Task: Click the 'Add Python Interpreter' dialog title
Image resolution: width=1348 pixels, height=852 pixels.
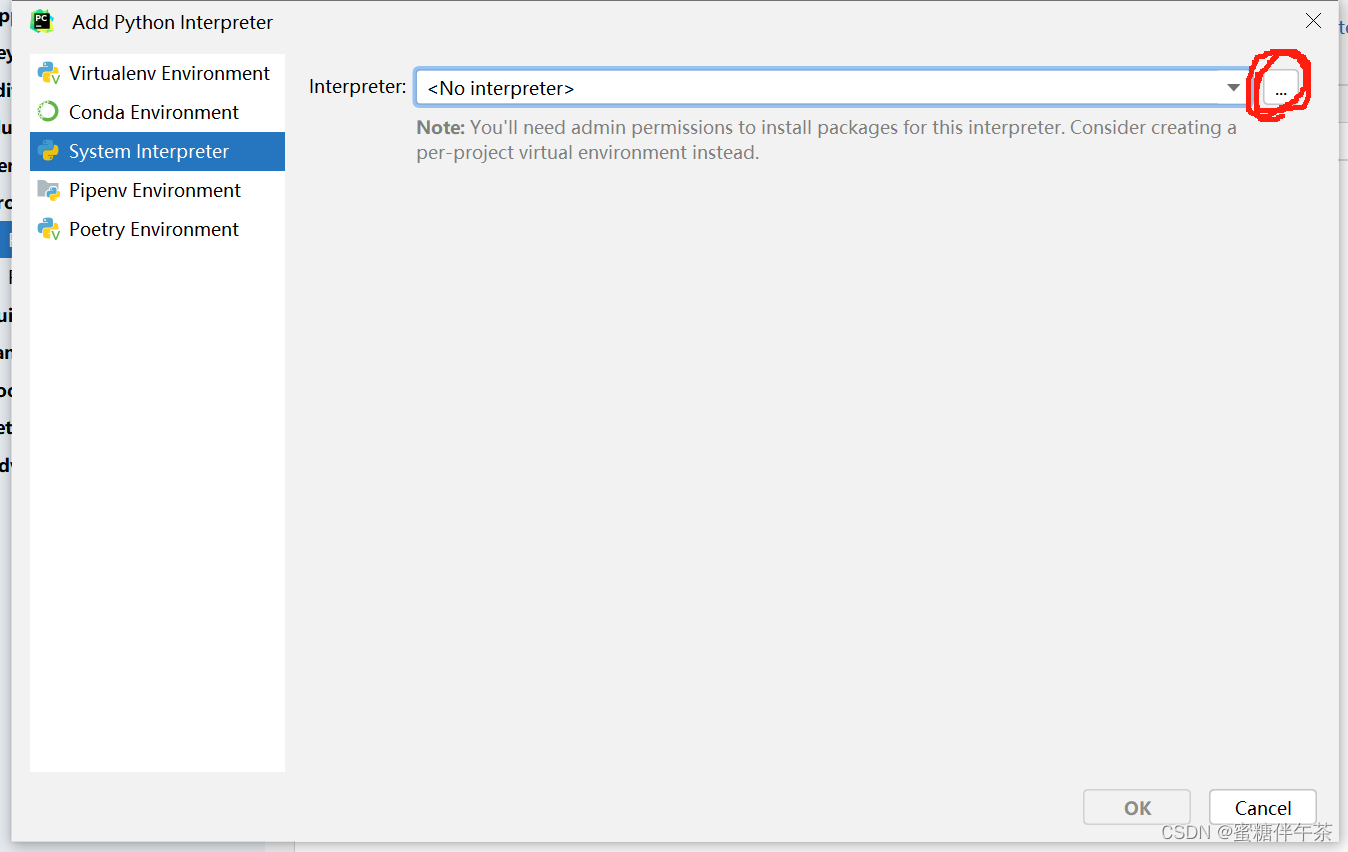Action: [172, 22]
